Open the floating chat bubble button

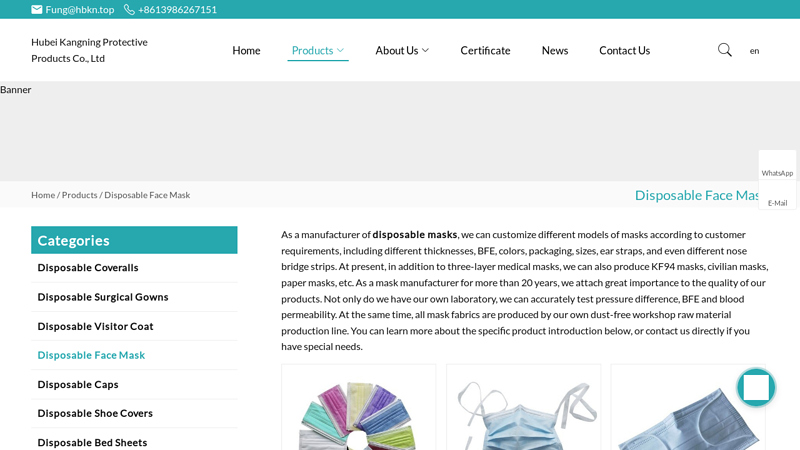(x=756, y=388)
